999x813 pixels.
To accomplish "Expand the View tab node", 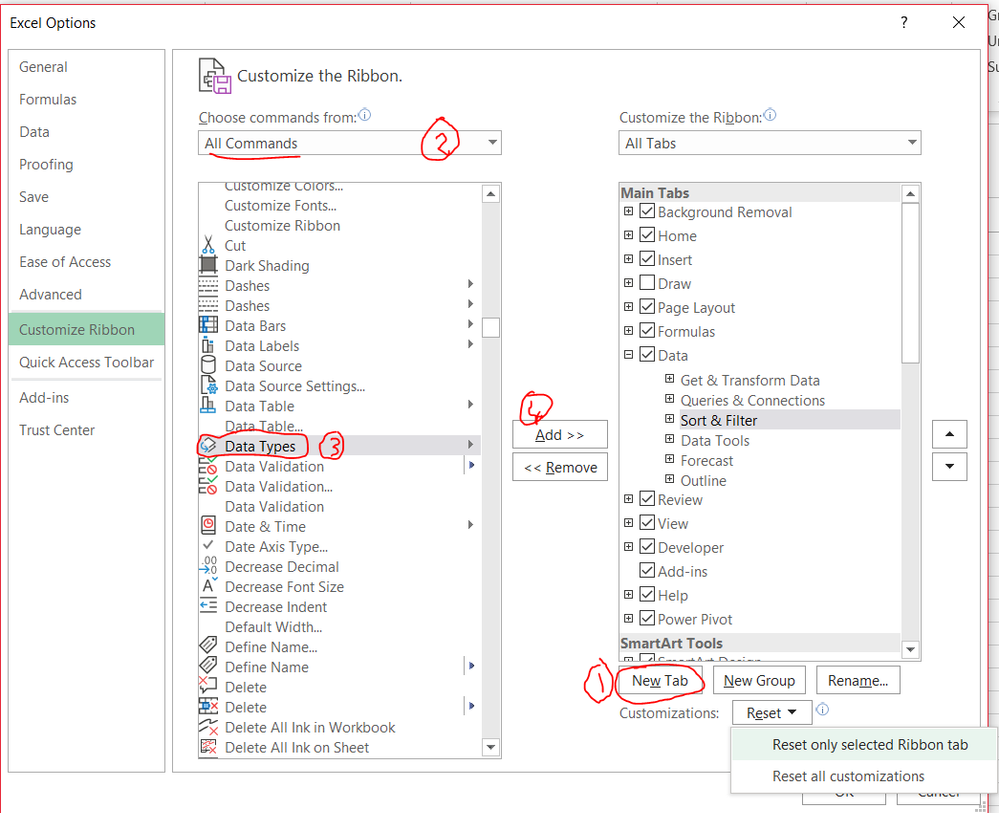I will (x=628, y=523).
